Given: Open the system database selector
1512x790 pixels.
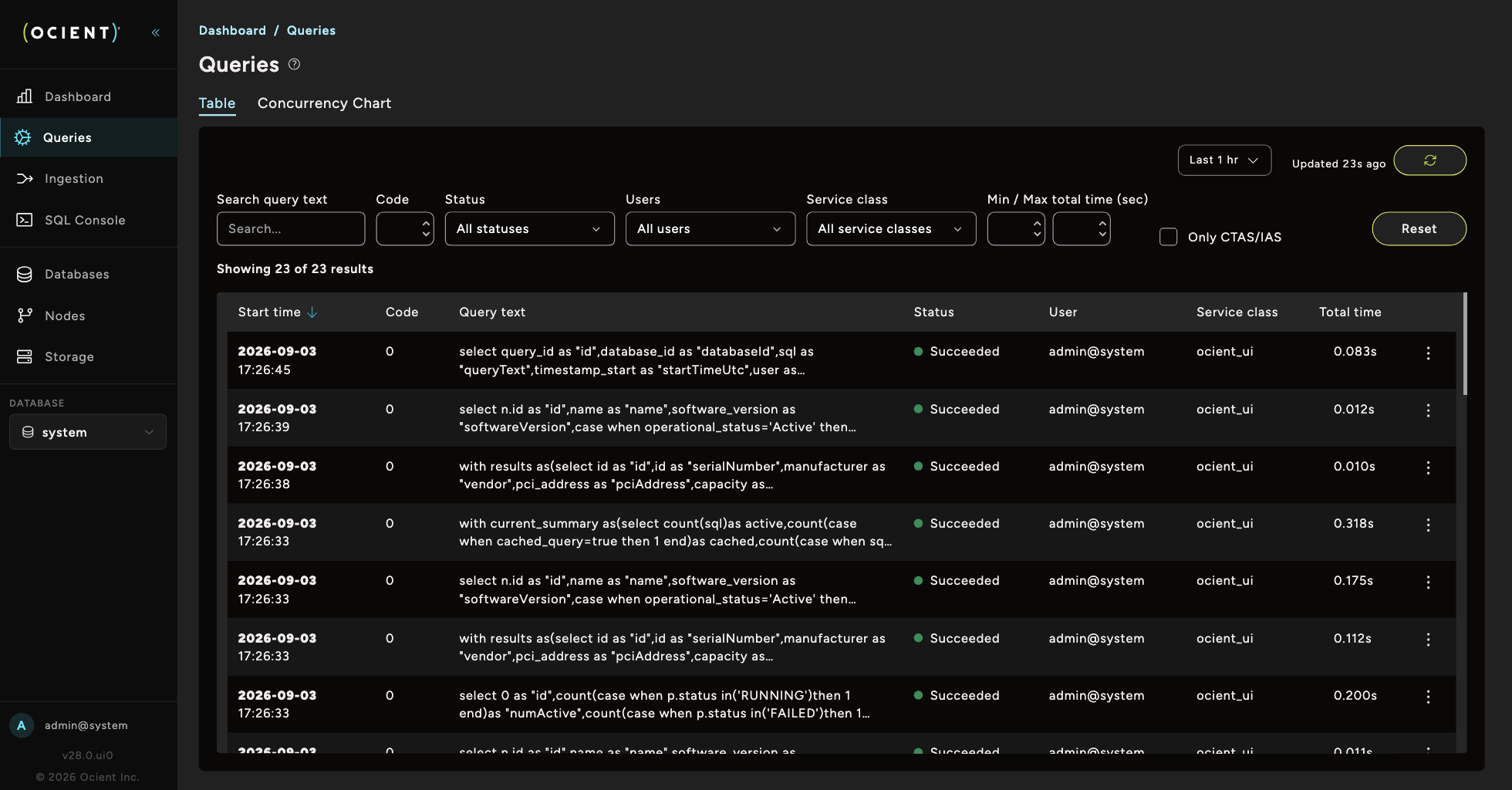Looking at the screenshot, I should [88, 432].
